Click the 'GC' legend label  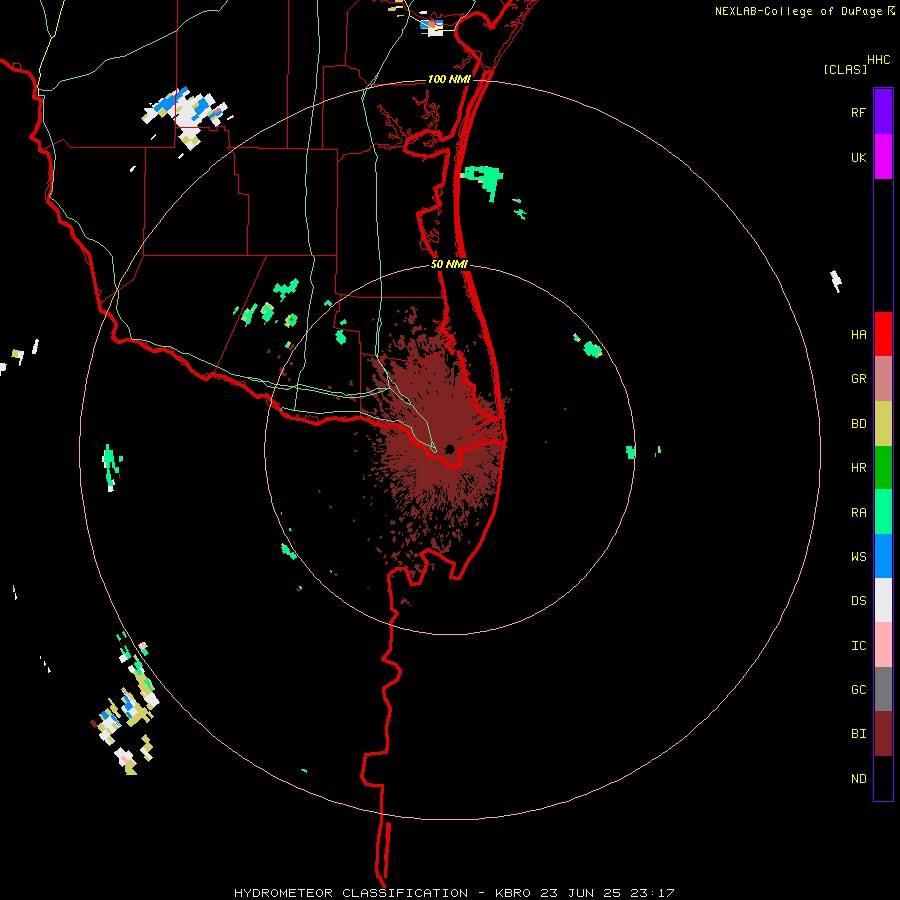coord(858,689)
